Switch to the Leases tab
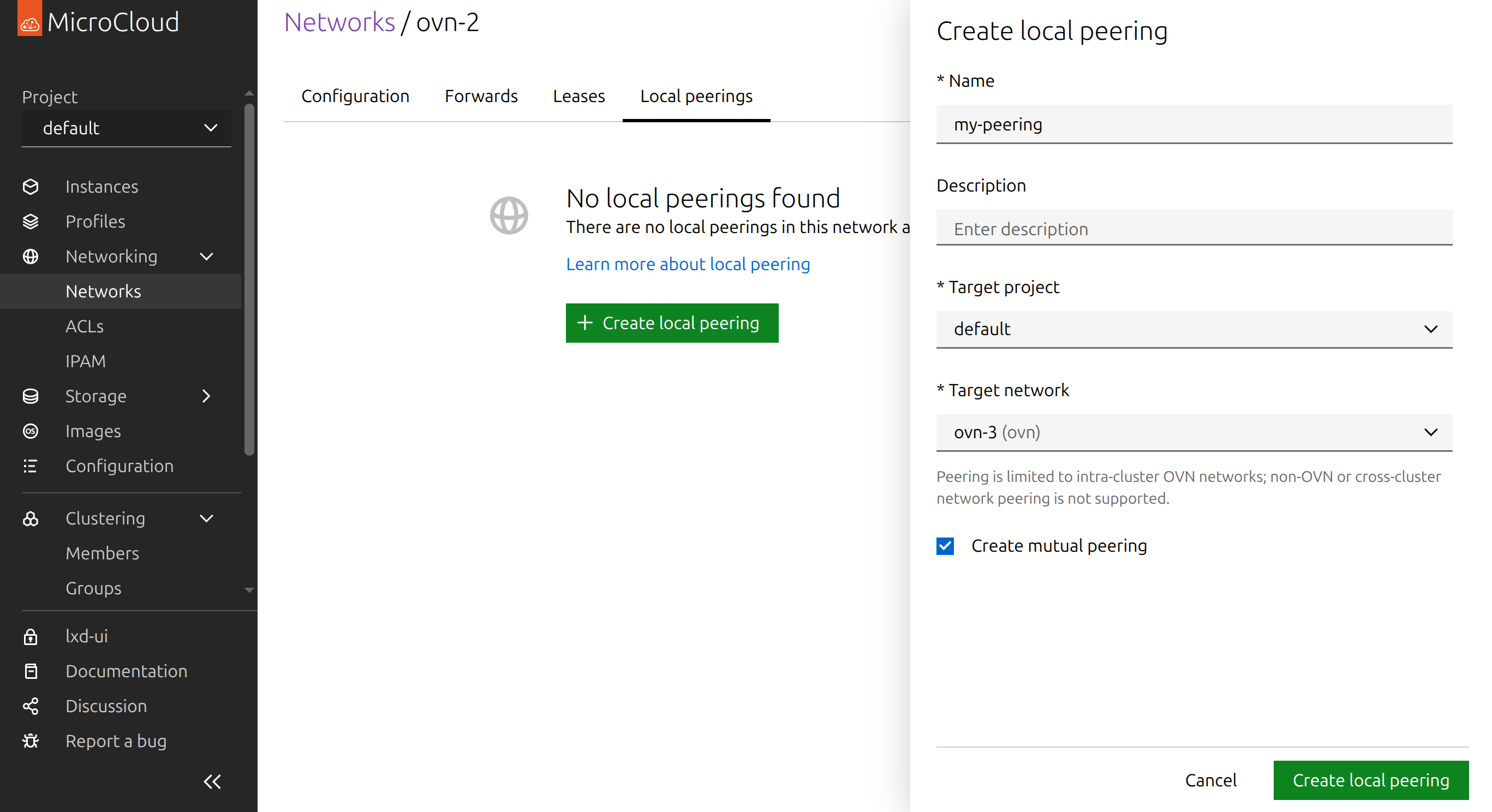This screenshot has width=1492, height=812. [578, 96]
